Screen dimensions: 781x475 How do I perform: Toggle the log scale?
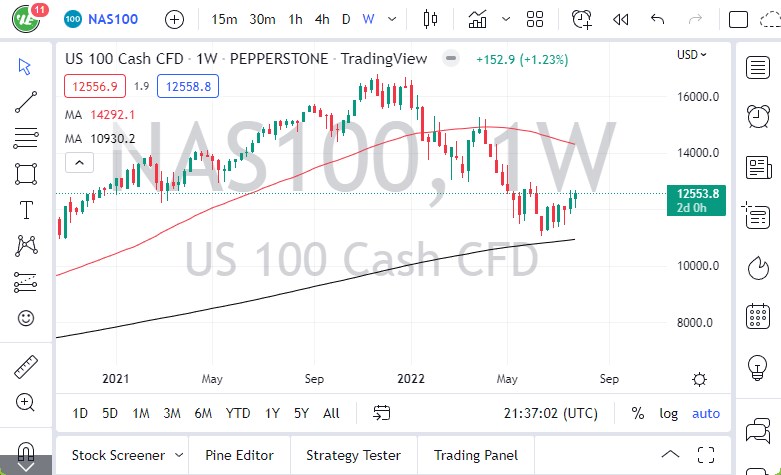[x=668, y=413]
